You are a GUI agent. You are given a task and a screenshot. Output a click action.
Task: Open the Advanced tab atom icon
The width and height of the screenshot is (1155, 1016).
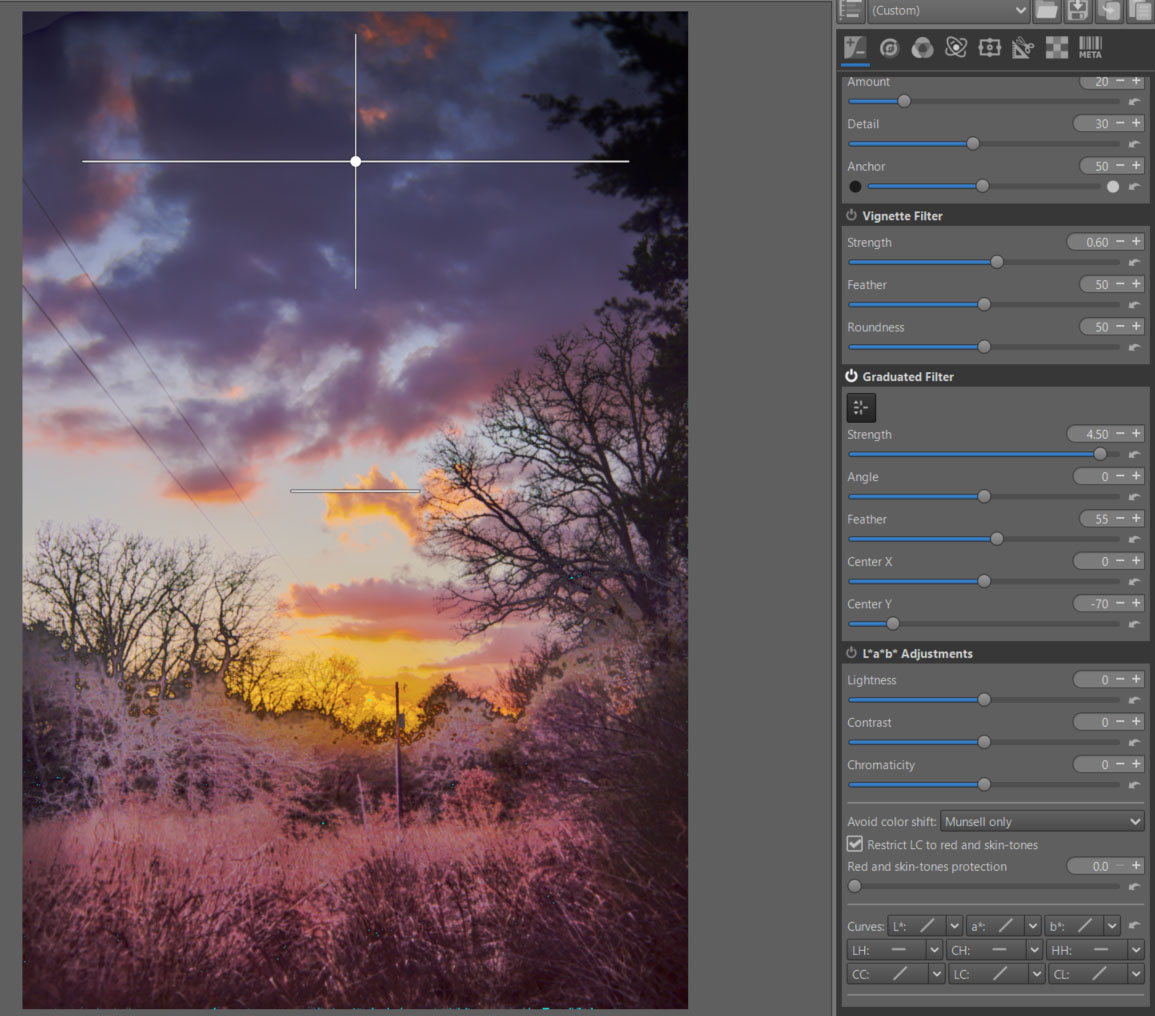[x=956, y=48]
